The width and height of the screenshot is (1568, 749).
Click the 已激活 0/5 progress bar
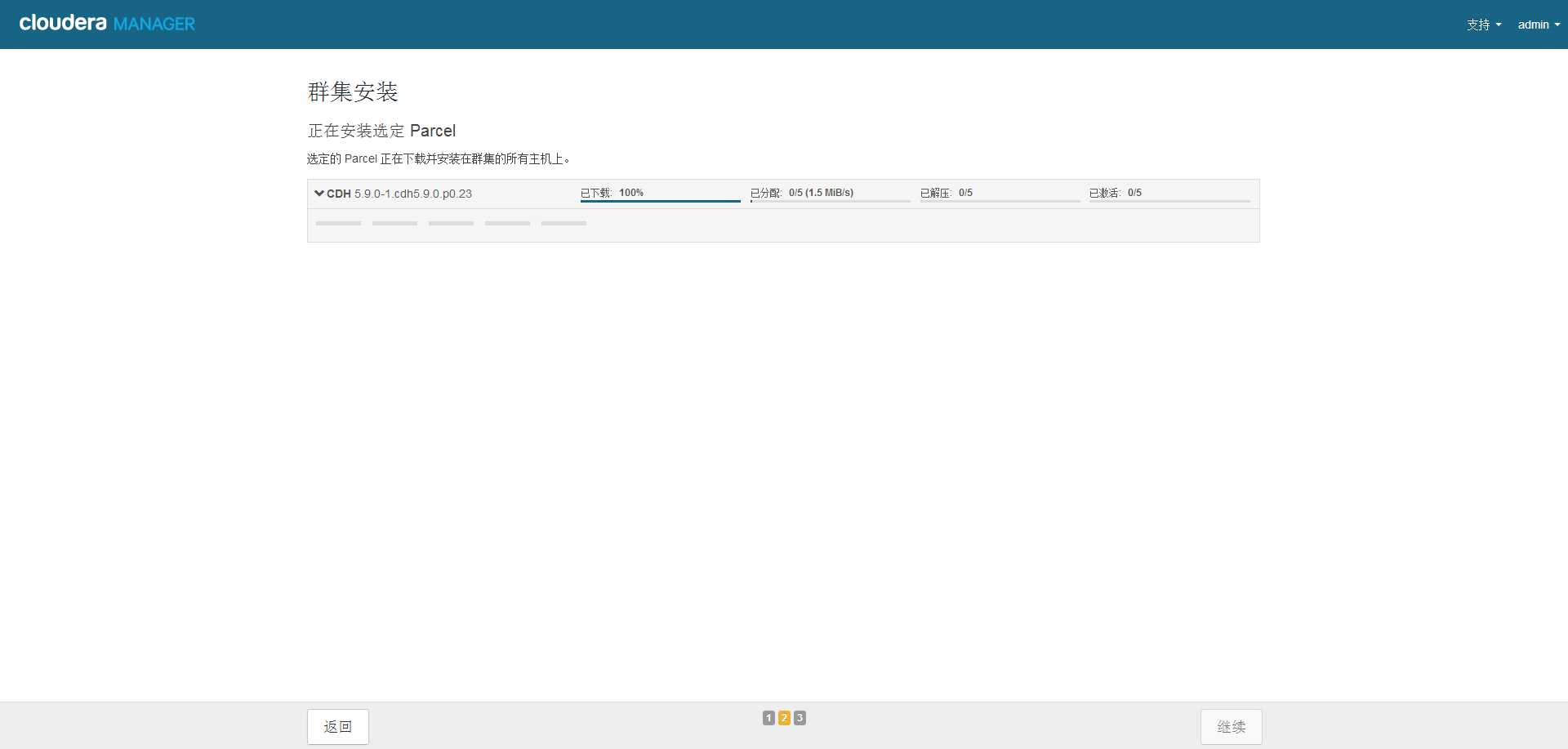coord(1169,201)
